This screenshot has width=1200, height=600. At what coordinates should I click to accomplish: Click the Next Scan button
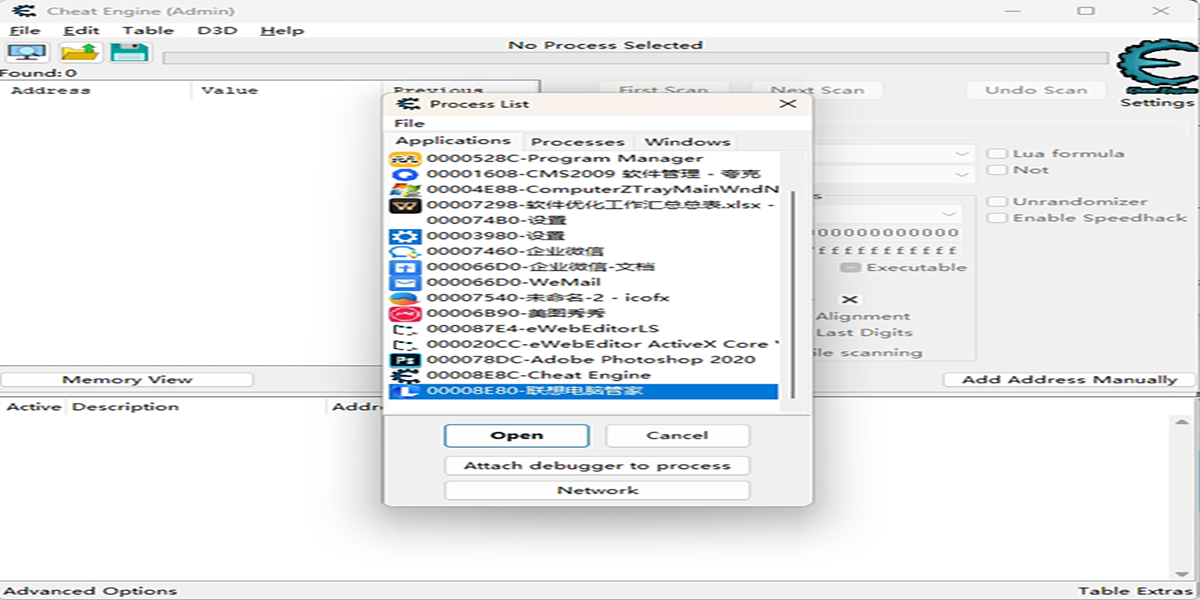click(x=817, y=90)
